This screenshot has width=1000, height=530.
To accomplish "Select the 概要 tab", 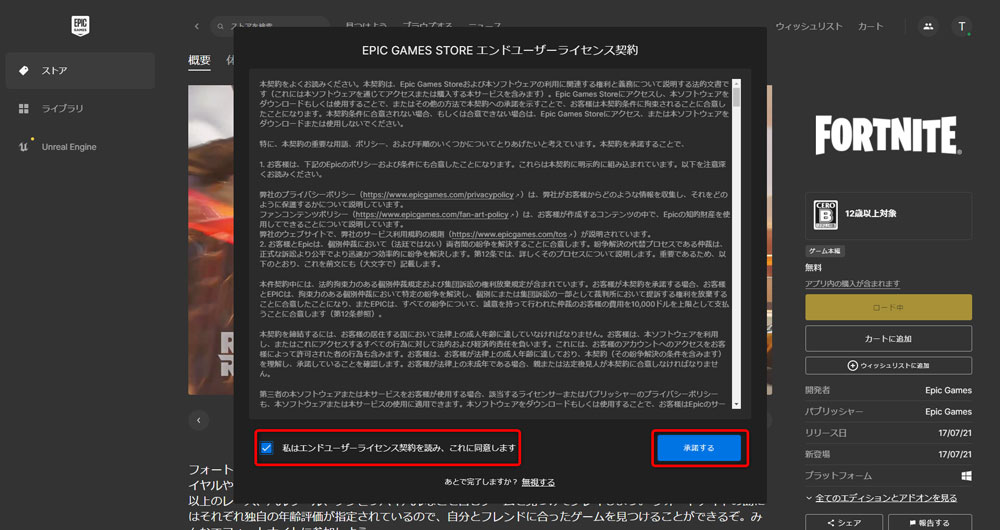I will tap(199, 60).
